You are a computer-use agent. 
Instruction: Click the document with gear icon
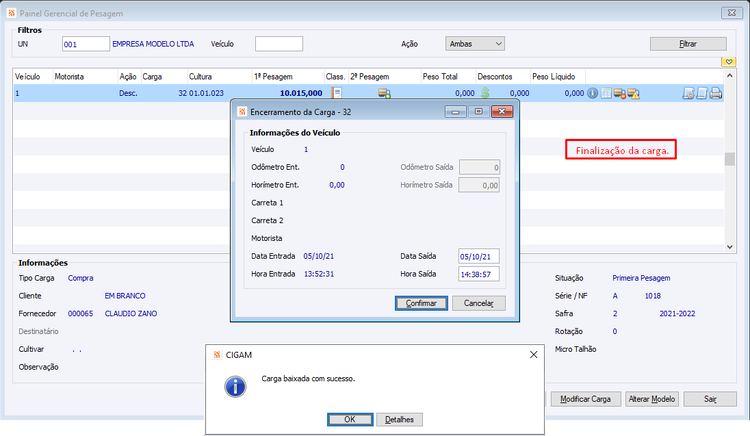coord(688,93)
